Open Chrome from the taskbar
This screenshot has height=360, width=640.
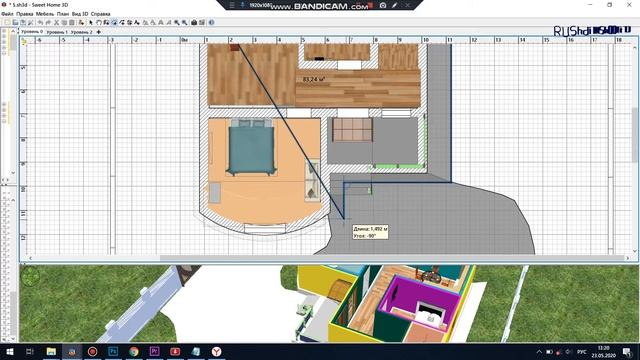click(x=134, y=351)
